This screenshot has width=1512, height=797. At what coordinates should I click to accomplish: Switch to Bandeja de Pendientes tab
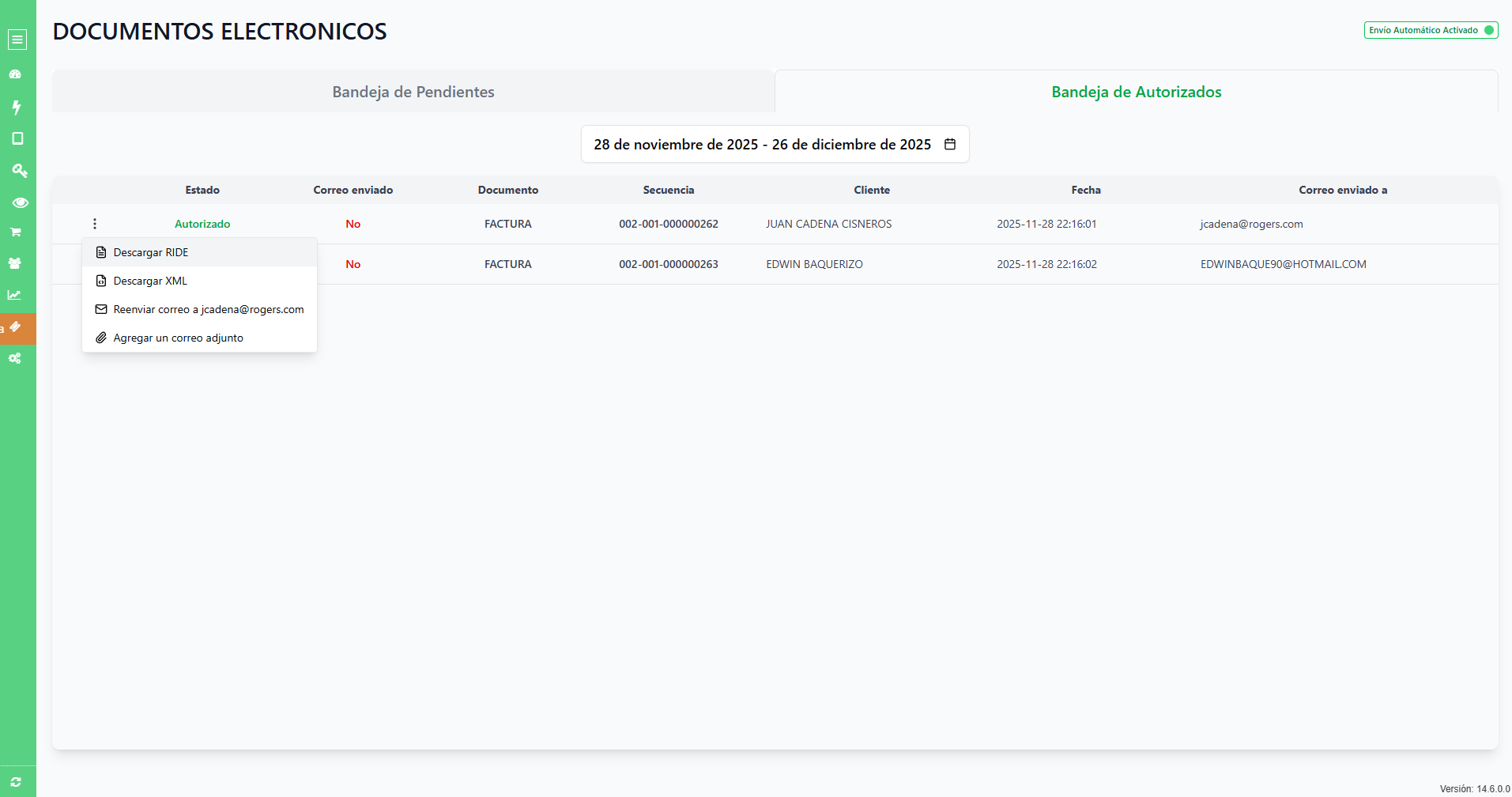413,92
